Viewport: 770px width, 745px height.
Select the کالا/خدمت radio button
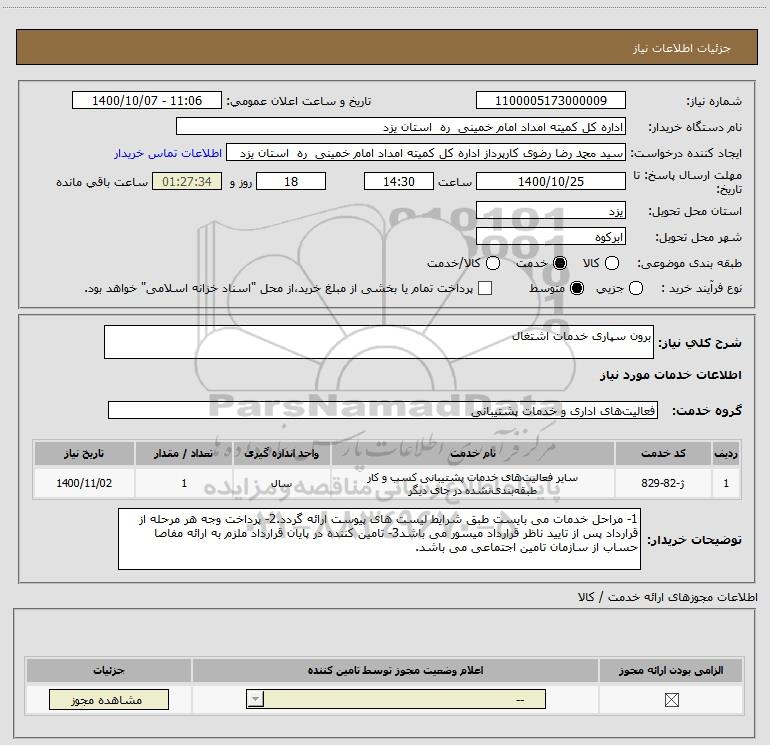tap(493, 264)
